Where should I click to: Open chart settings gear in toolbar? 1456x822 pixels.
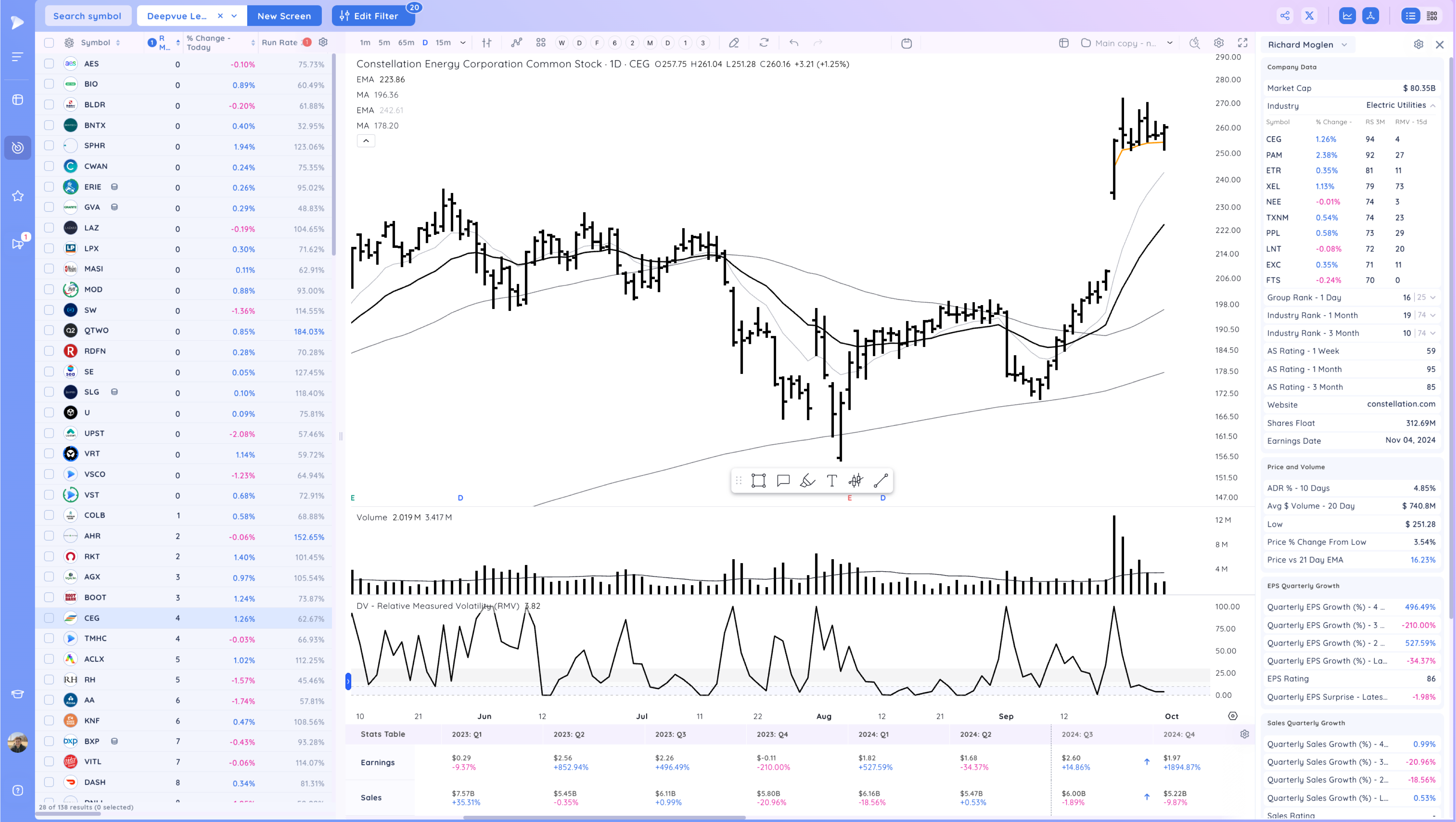point(1219,42)
